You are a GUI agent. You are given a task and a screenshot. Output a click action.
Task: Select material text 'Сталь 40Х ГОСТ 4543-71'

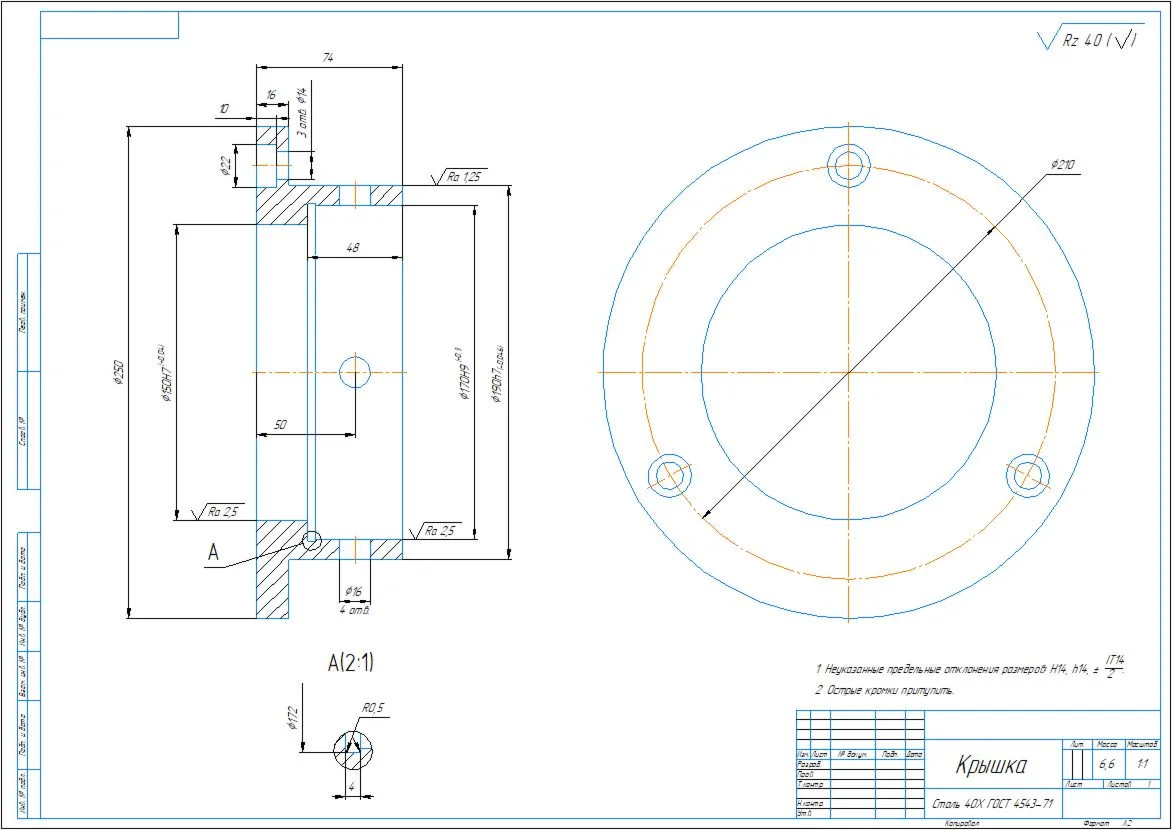pyautogui.click(x=993, y=805)
